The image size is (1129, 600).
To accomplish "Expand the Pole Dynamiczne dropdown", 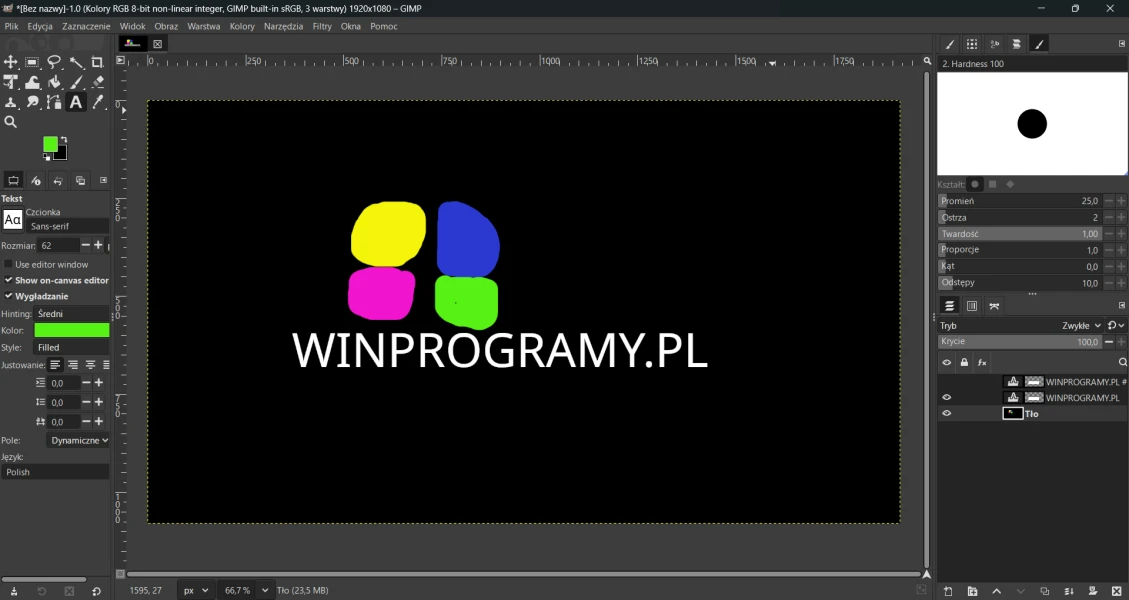I will [78, 440].
